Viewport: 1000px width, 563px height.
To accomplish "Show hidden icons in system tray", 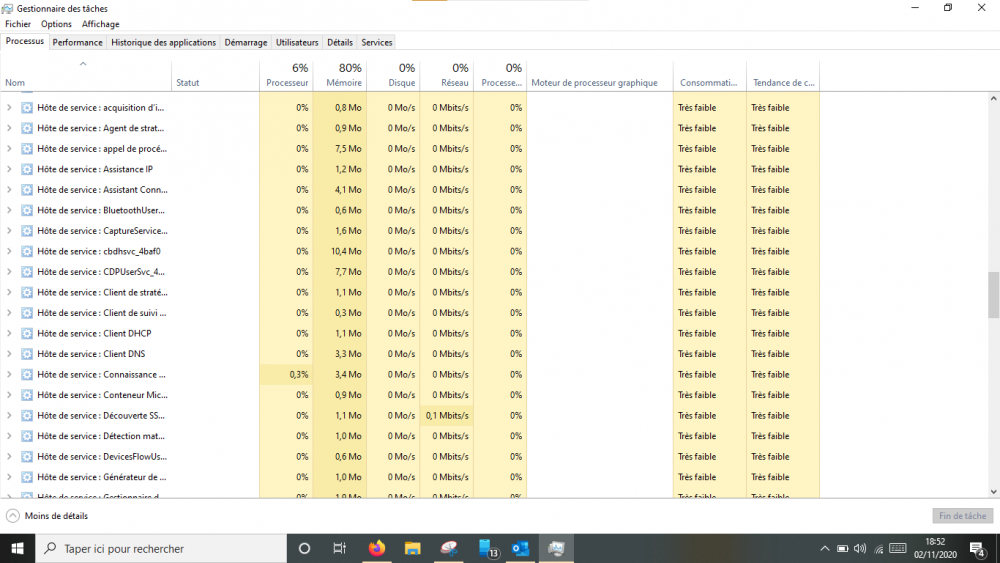I will (825, 549).
